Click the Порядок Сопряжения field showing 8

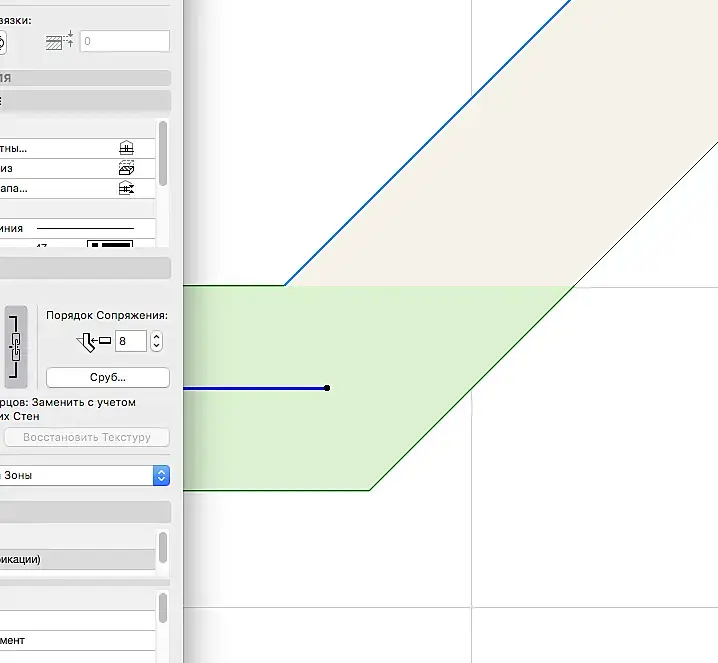131,341
